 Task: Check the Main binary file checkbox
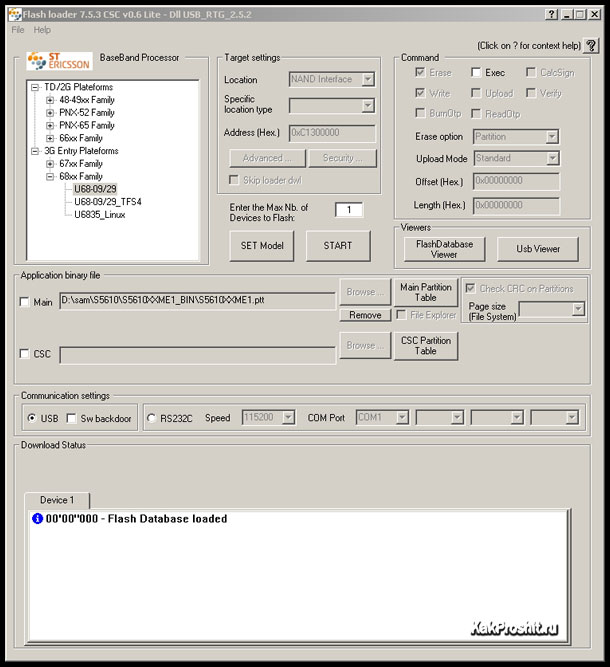(25, 302)
